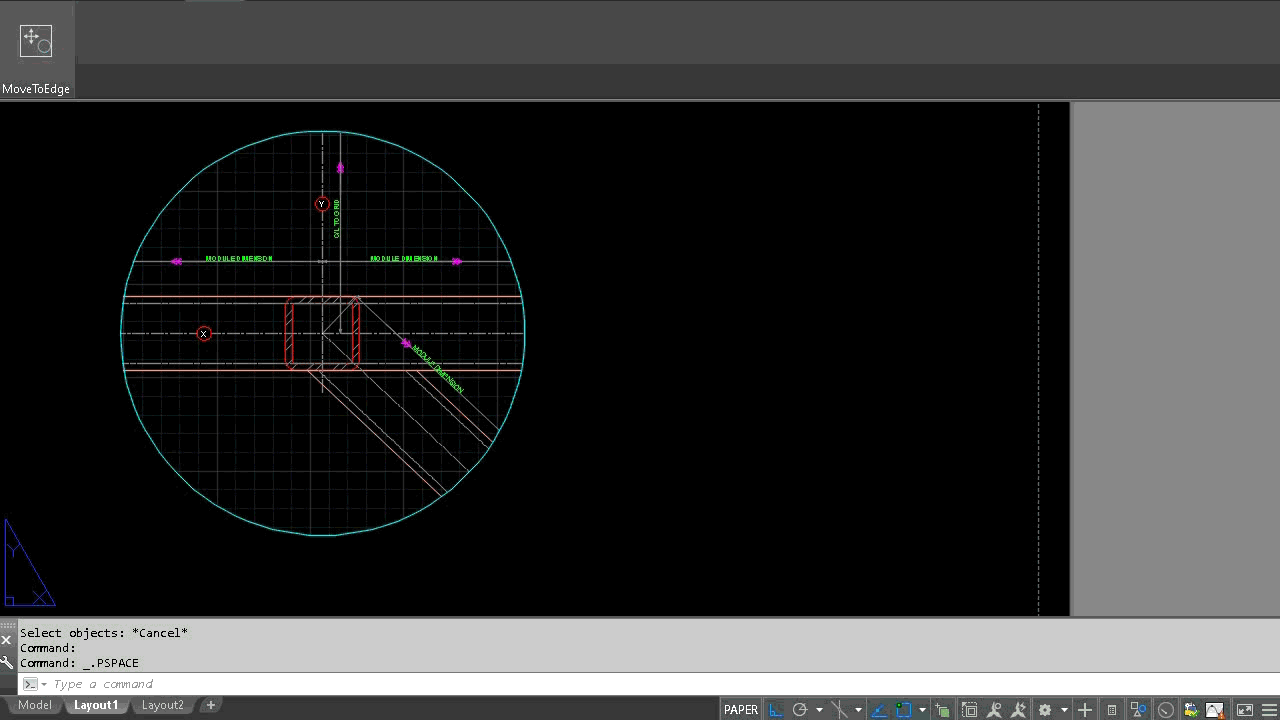The image size is (1280, 720).
Task: Toggle object snap square icon
Action: pos(903,710)
